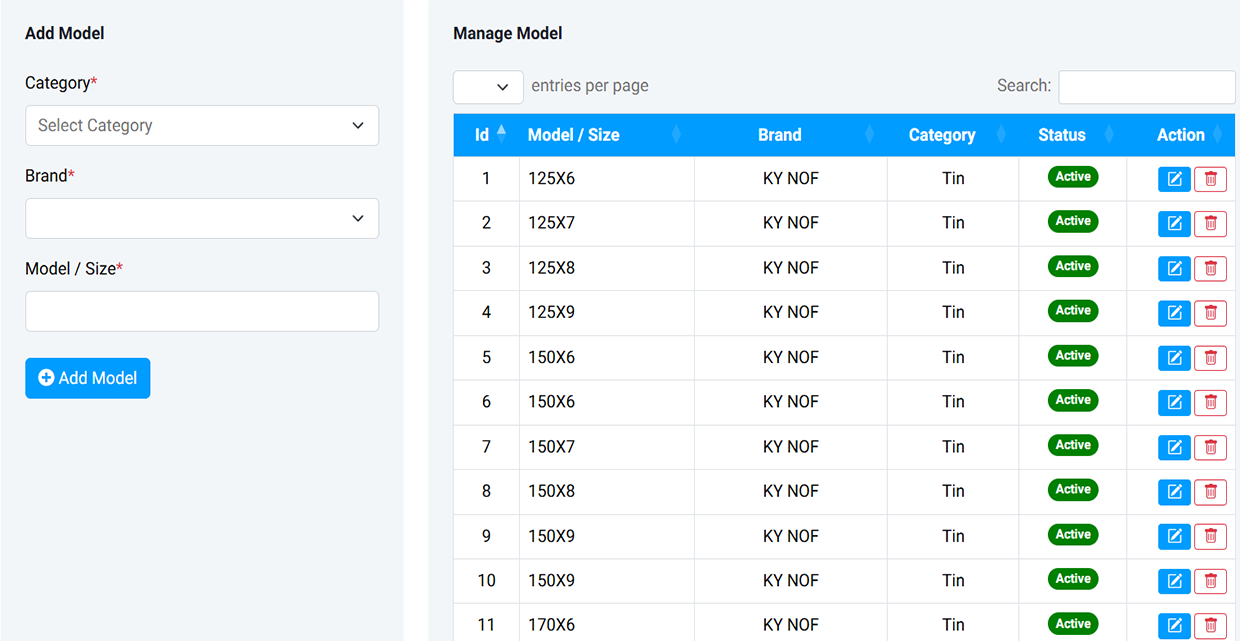Click into the Search box
The height and width of the screenshot is (641, 1240).
click(1147, 87)
